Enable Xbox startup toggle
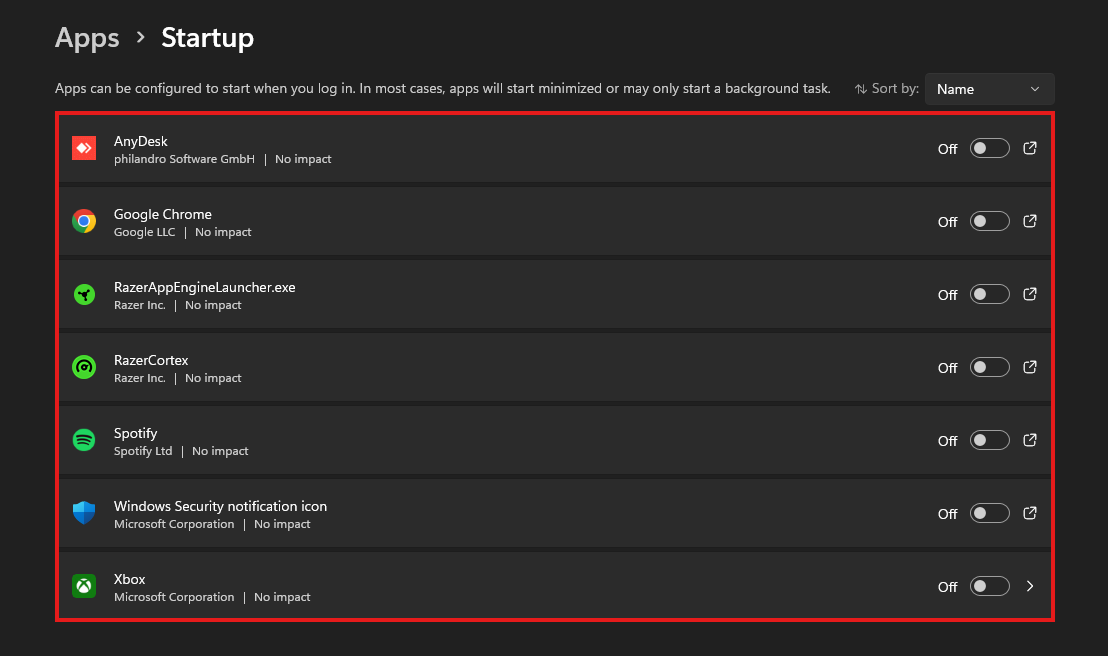Viewport: 1108px width, 656px height. pyautogui.click(x=989, y=586)
